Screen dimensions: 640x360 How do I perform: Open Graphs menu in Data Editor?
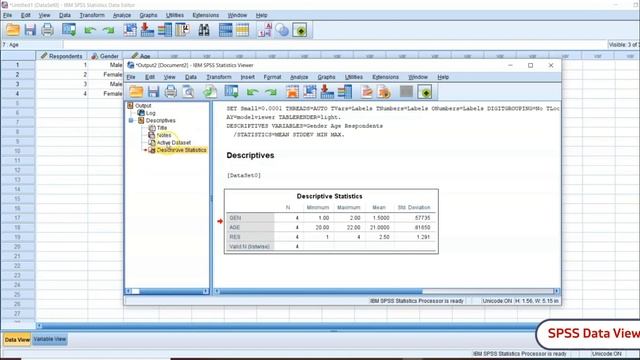pos(148,15)
